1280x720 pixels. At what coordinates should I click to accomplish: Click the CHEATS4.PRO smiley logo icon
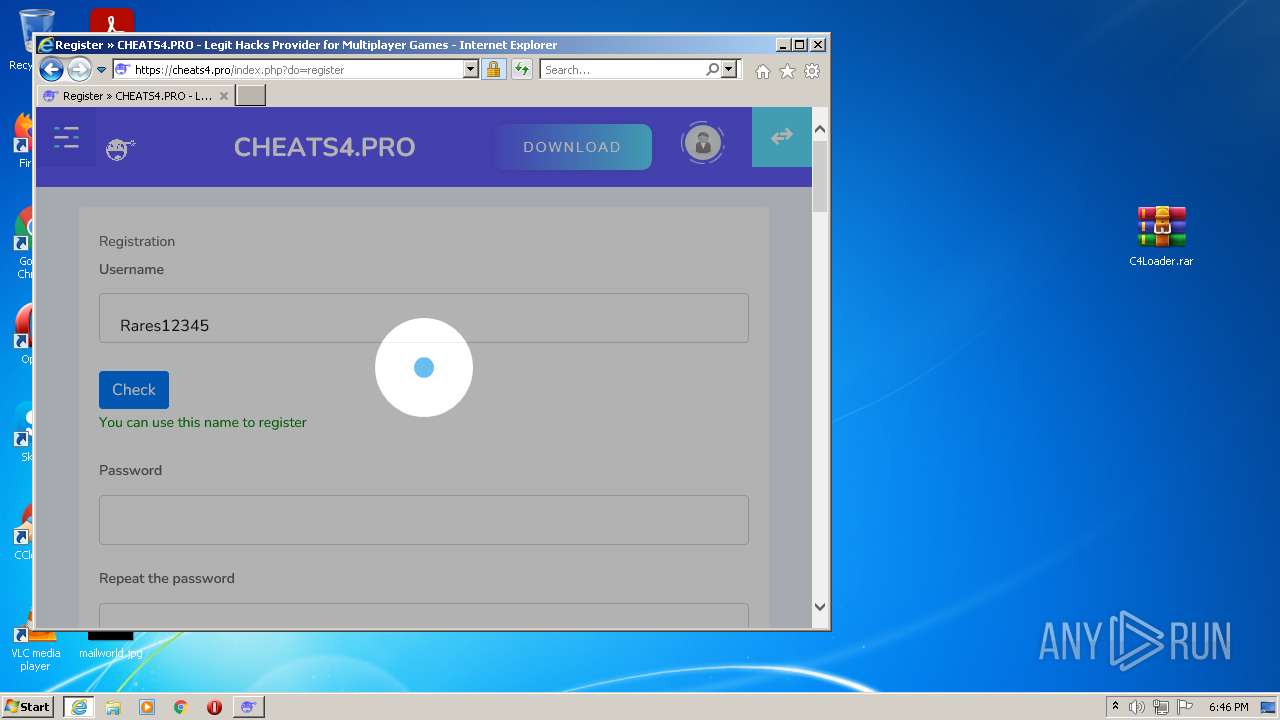[120, 150]
